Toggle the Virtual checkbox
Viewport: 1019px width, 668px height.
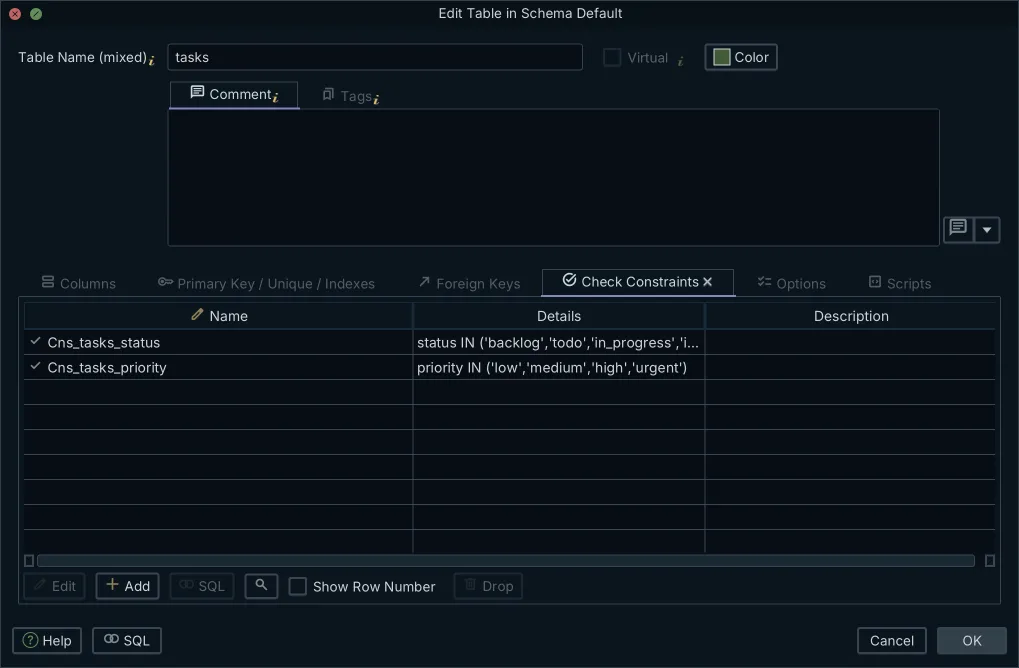612,57
